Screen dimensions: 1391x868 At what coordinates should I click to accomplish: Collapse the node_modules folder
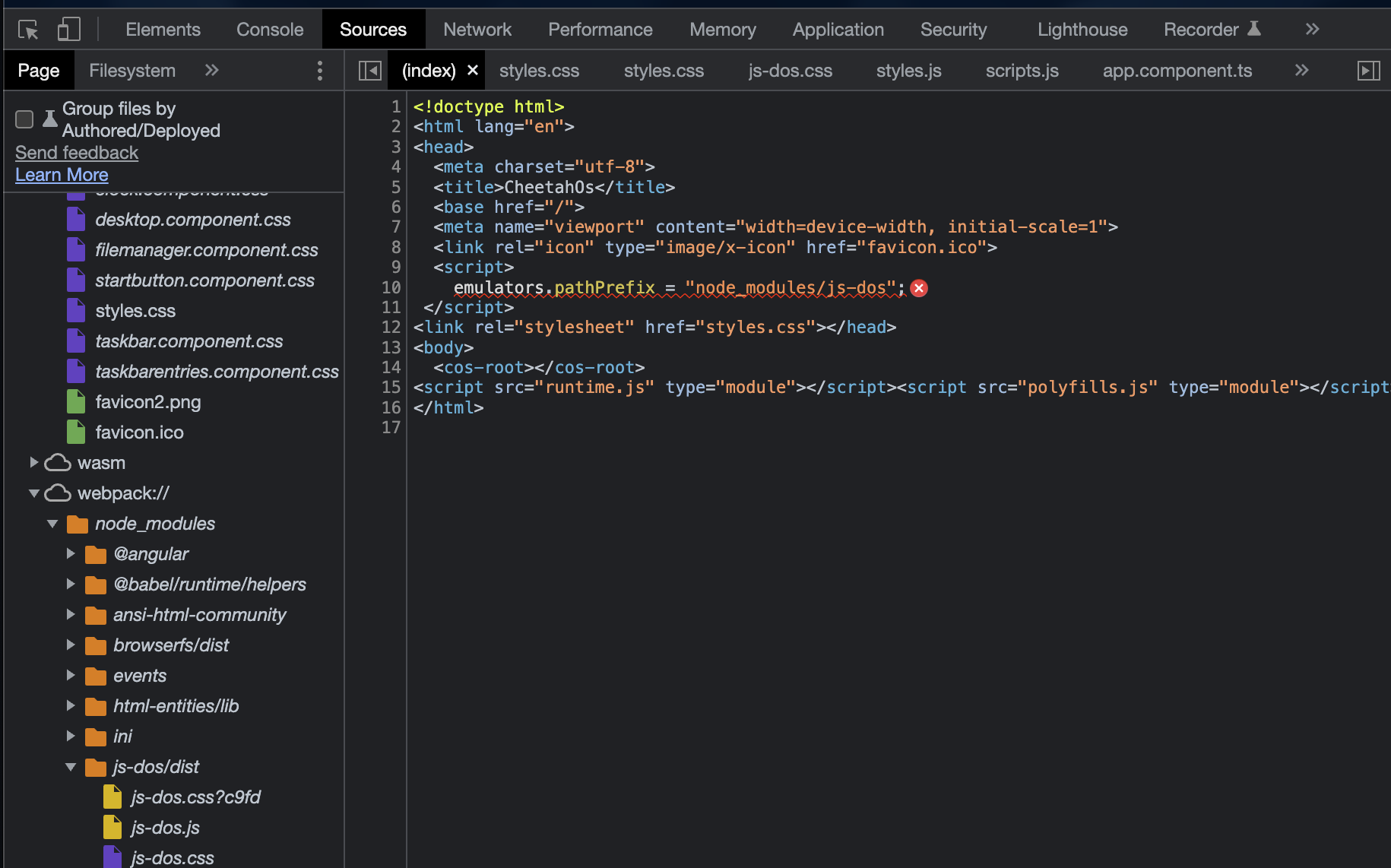point(52,524)
